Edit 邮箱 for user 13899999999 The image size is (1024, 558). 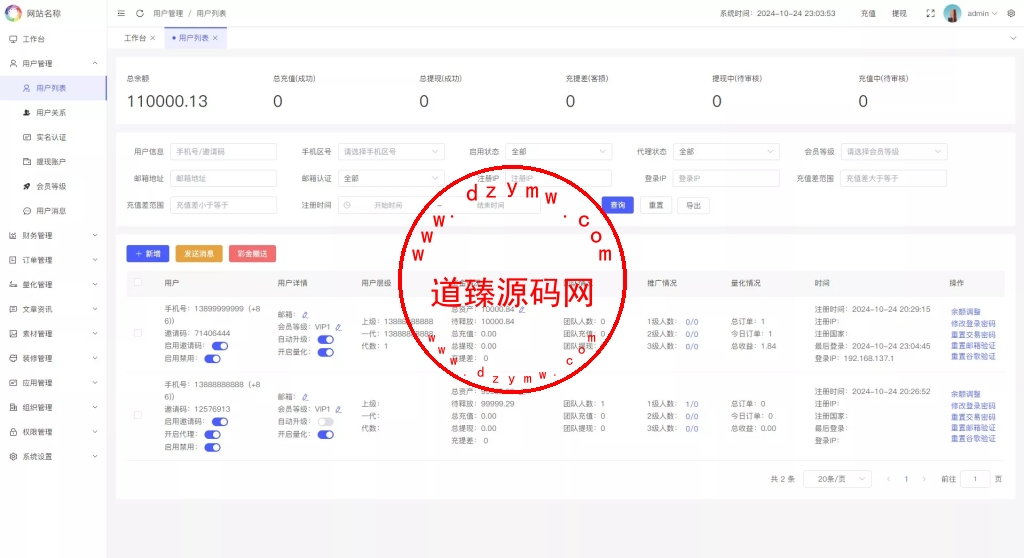[x=305, y=315]
